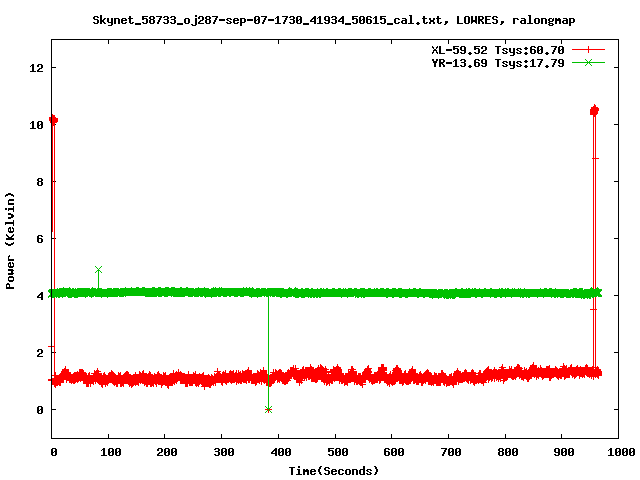The width and height of the screenshot is (640, 480).
Task: Click x-axis tick label 200
Action: pos(167,452)
